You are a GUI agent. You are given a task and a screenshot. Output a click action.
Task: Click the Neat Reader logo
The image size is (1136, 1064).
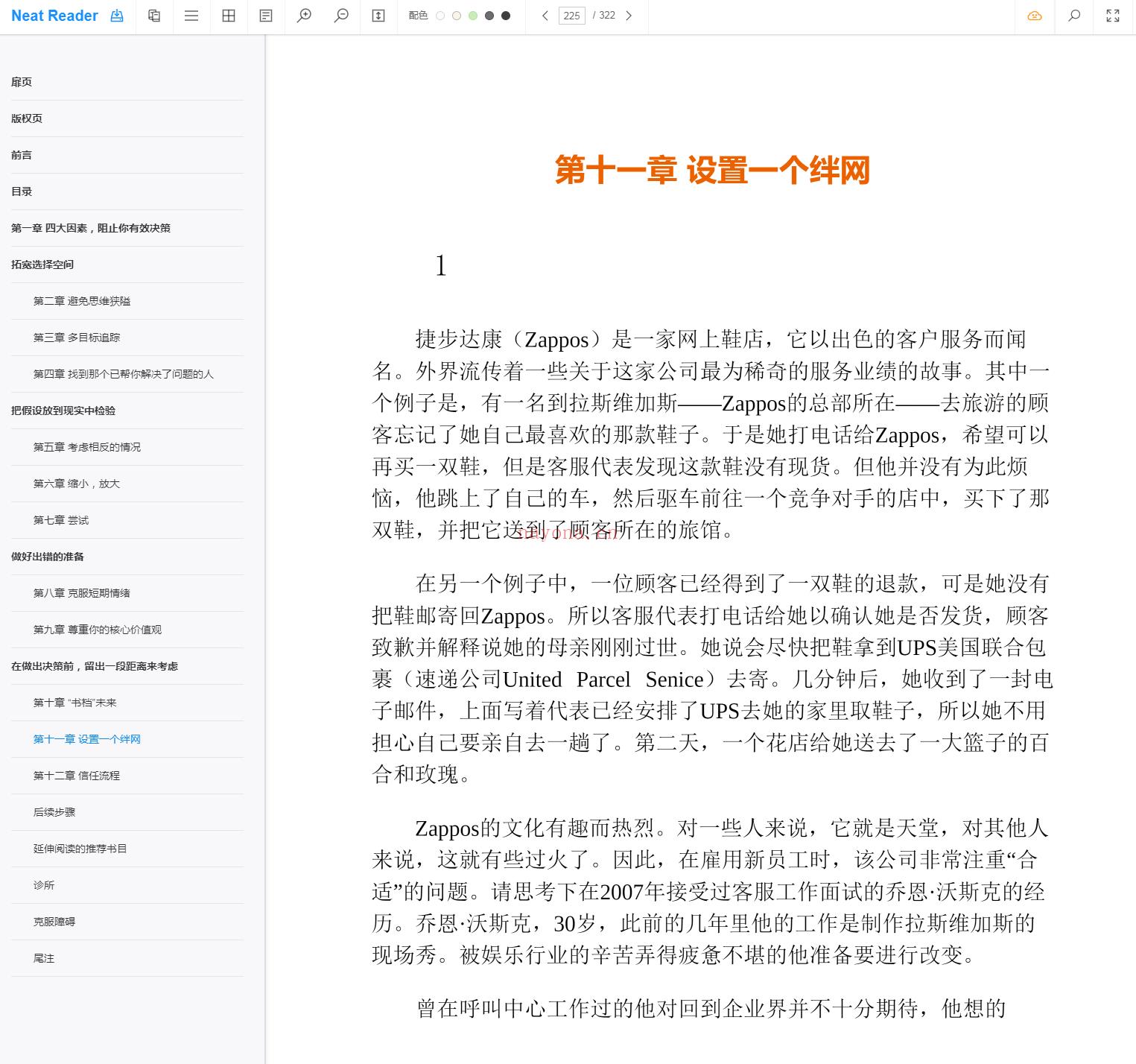[x=54, y=16]
